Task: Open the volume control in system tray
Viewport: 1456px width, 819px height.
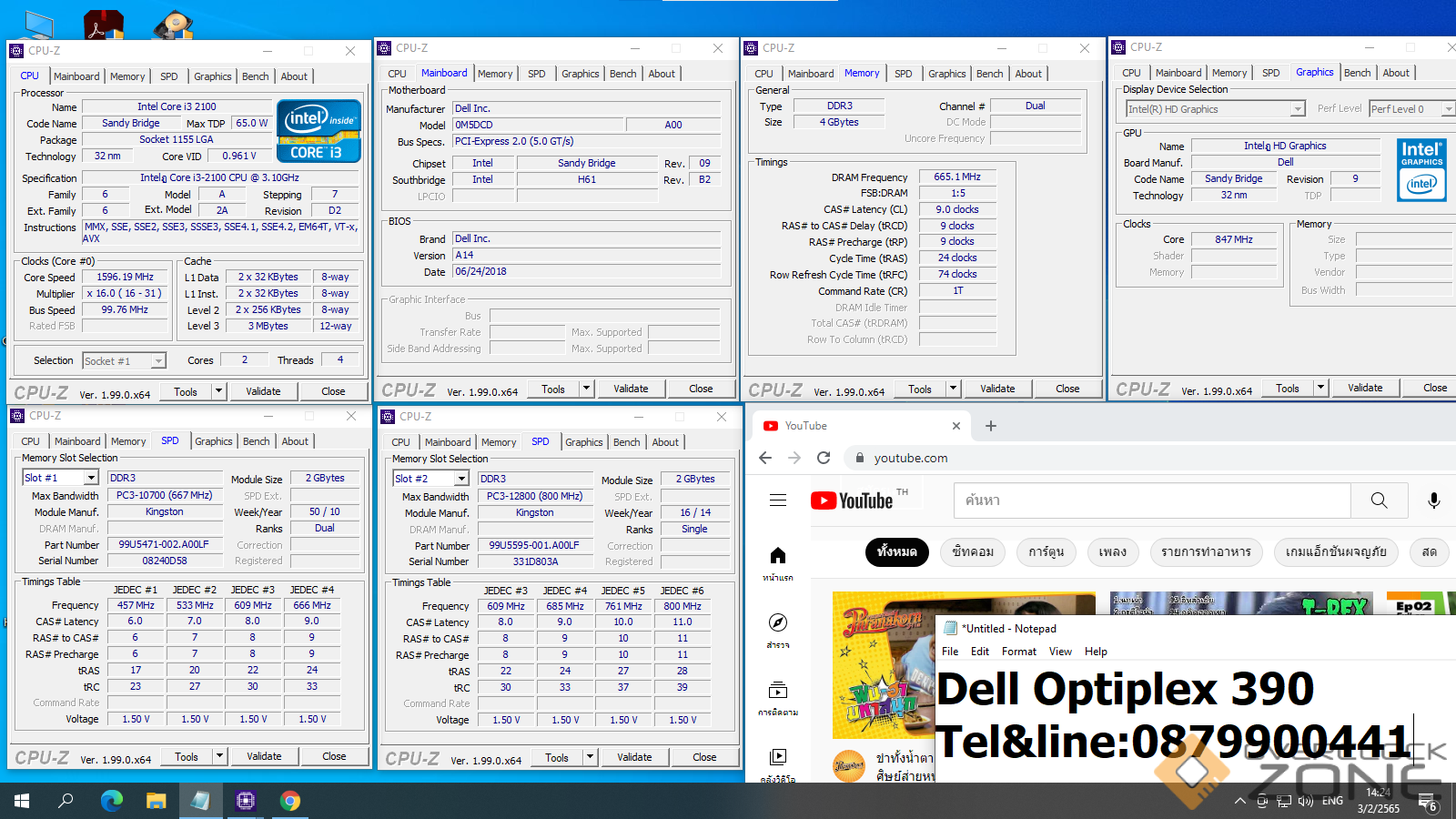Action: coord(1306,801)
